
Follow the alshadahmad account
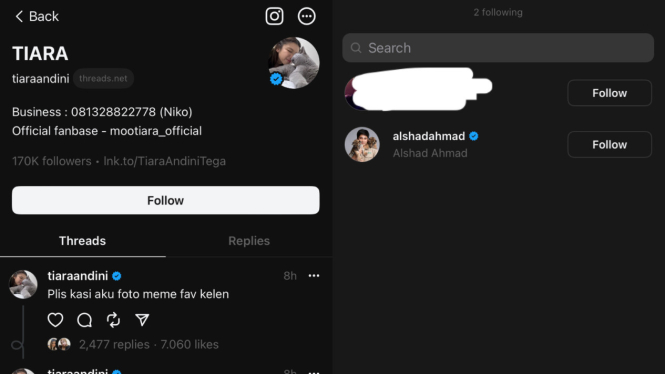(609, 145)
